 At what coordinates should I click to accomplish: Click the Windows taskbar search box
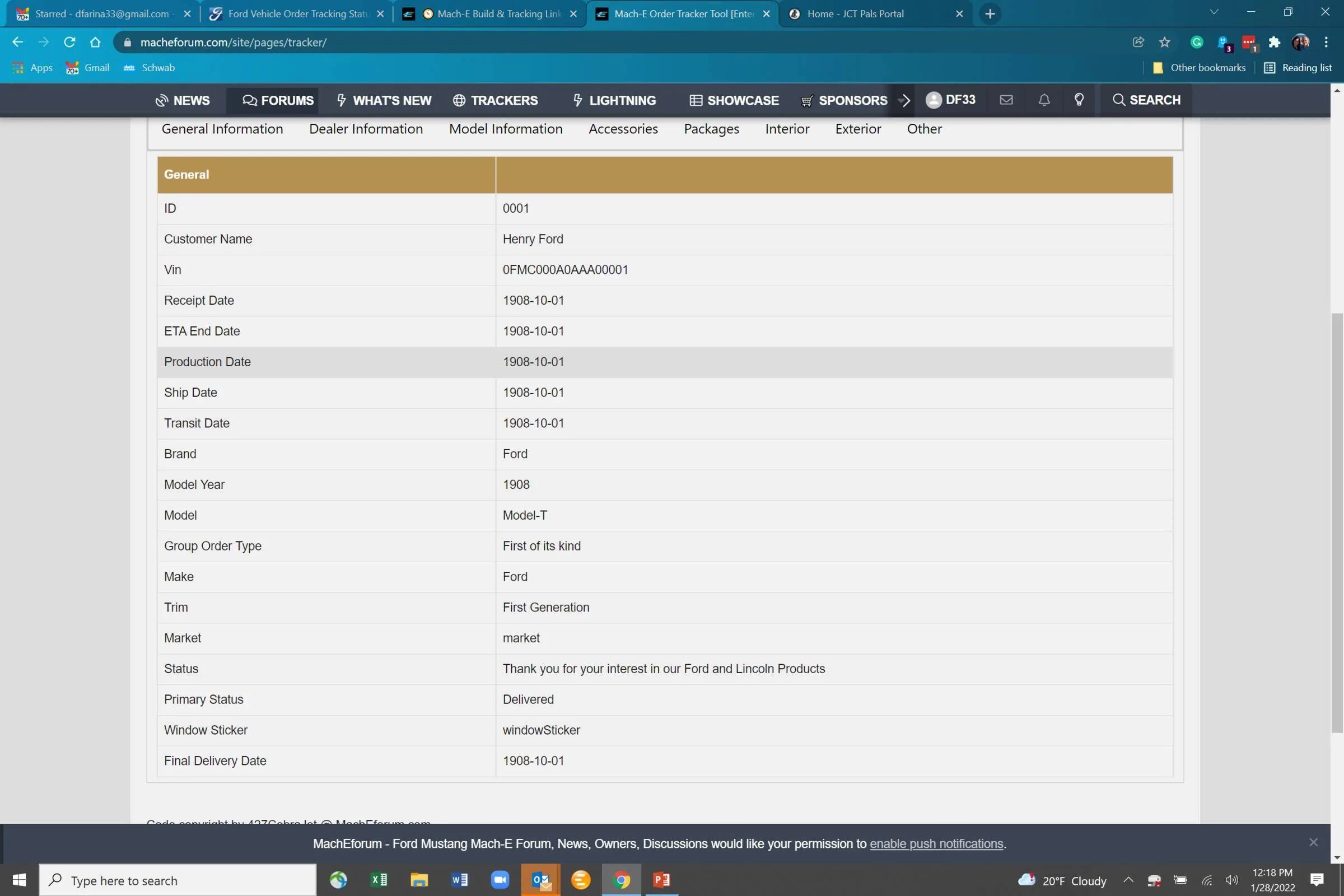[177, 880]
